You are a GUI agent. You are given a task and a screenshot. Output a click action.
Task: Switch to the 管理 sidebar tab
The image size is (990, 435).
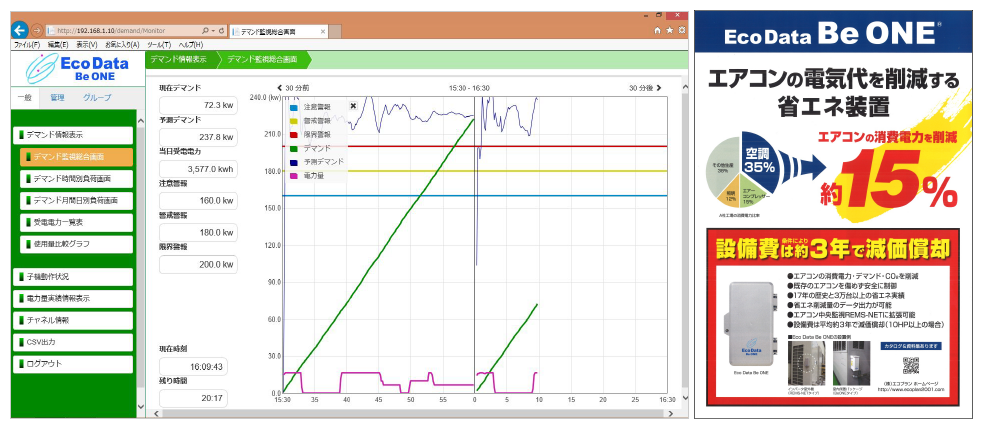click(57, 98)
